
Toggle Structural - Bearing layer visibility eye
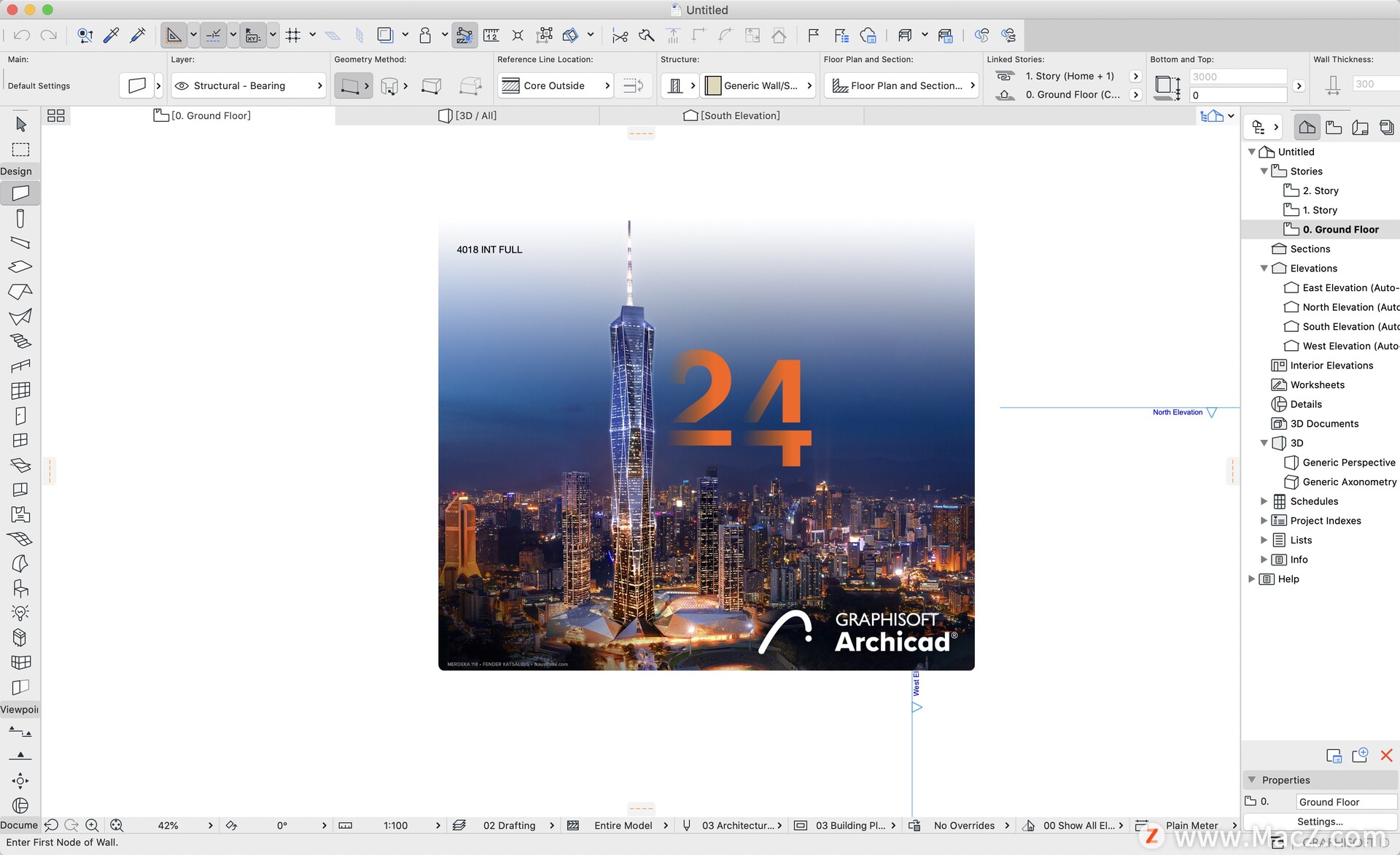pos(182,85)
